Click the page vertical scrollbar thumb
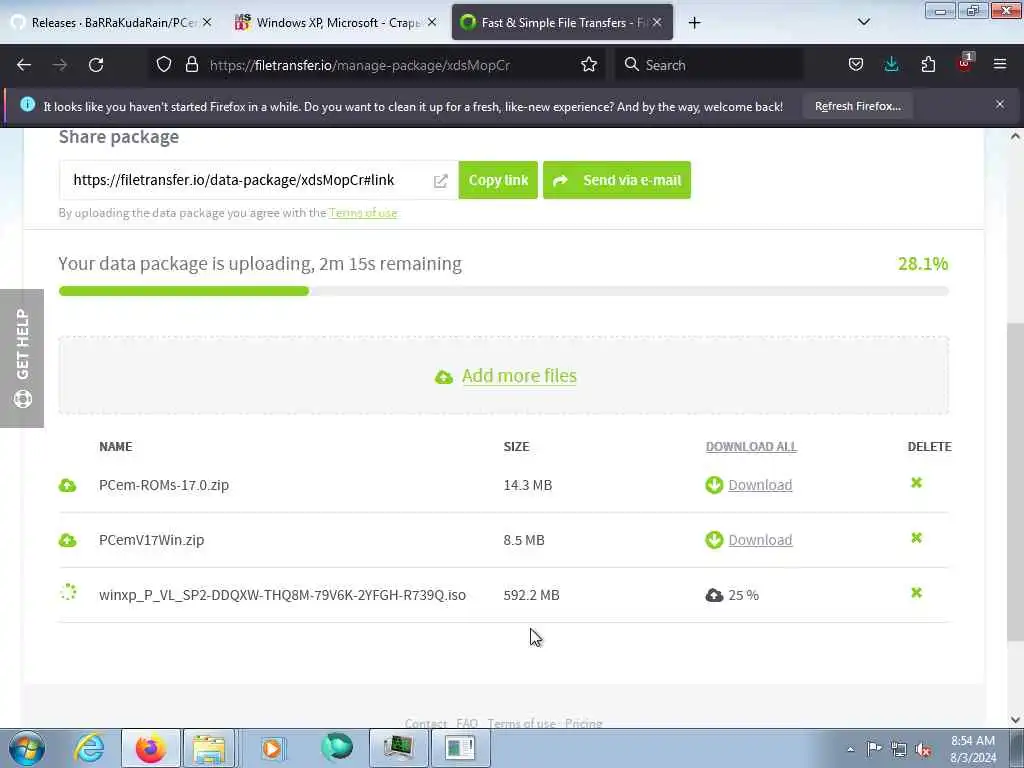The width and height of the screenshot is (1024, 768). click(1015, 482)
